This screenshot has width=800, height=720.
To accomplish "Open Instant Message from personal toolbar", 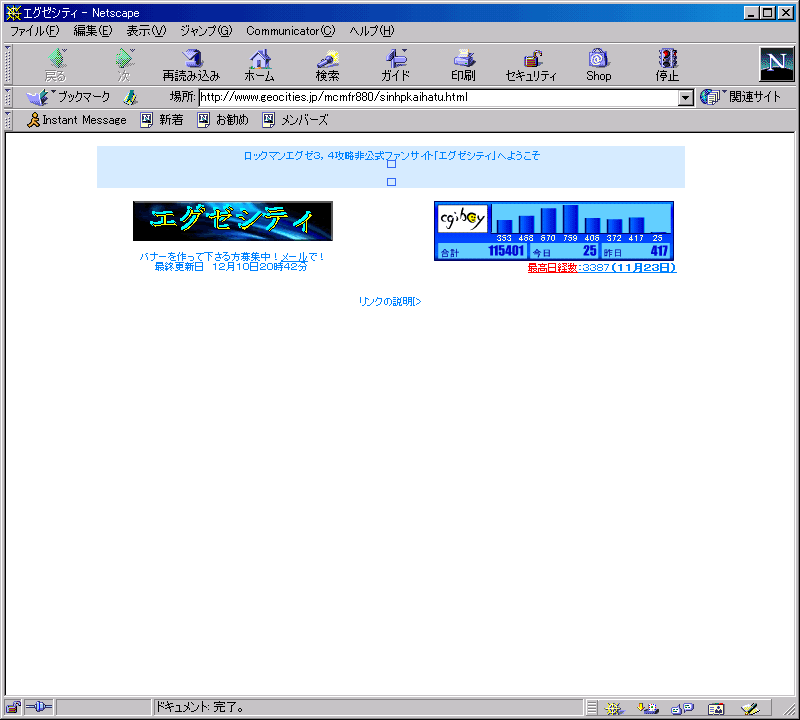I will (77, 120).
